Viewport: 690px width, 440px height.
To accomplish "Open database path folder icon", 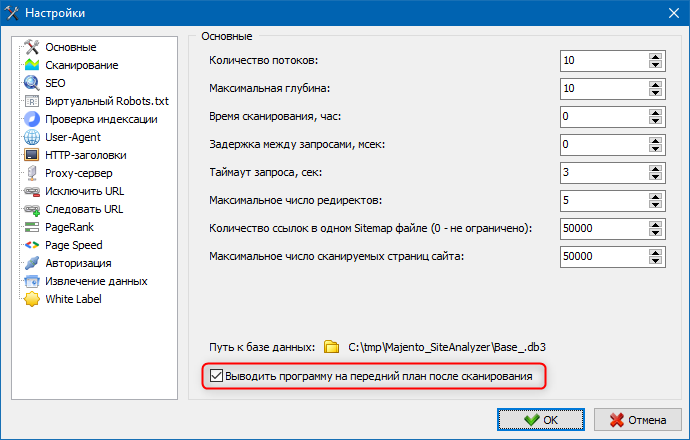I will tap(331, 347).
